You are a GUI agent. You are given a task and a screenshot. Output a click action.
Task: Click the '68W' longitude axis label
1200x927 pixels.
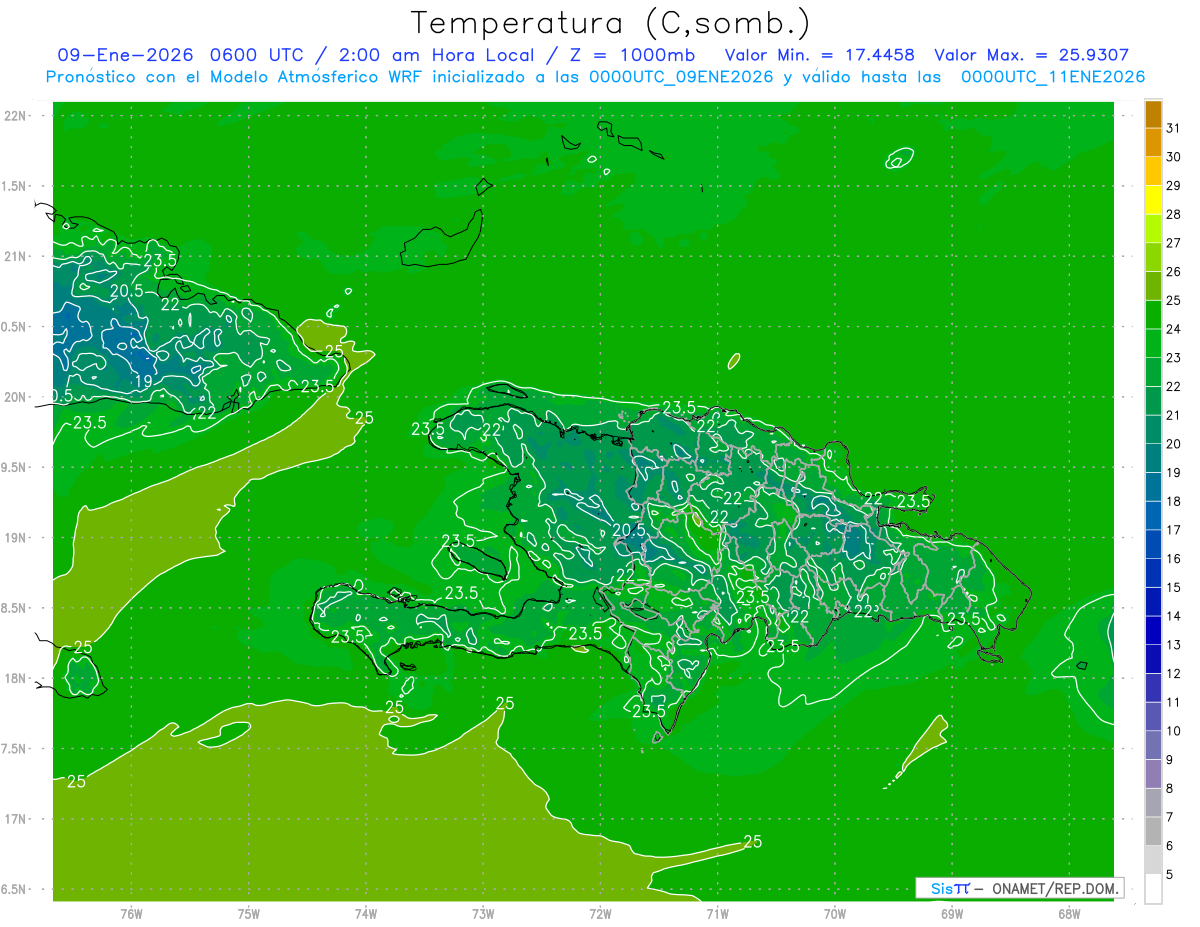click(1069, 914)
